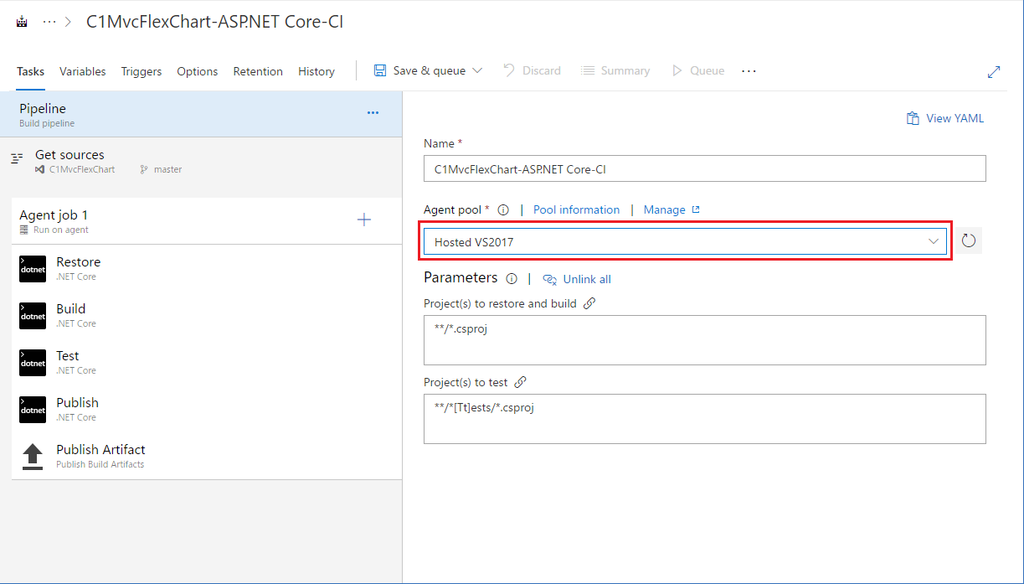Select the Publish dotnet task
This screenshot has height=584, width=1024.
[x=206, y=410]
